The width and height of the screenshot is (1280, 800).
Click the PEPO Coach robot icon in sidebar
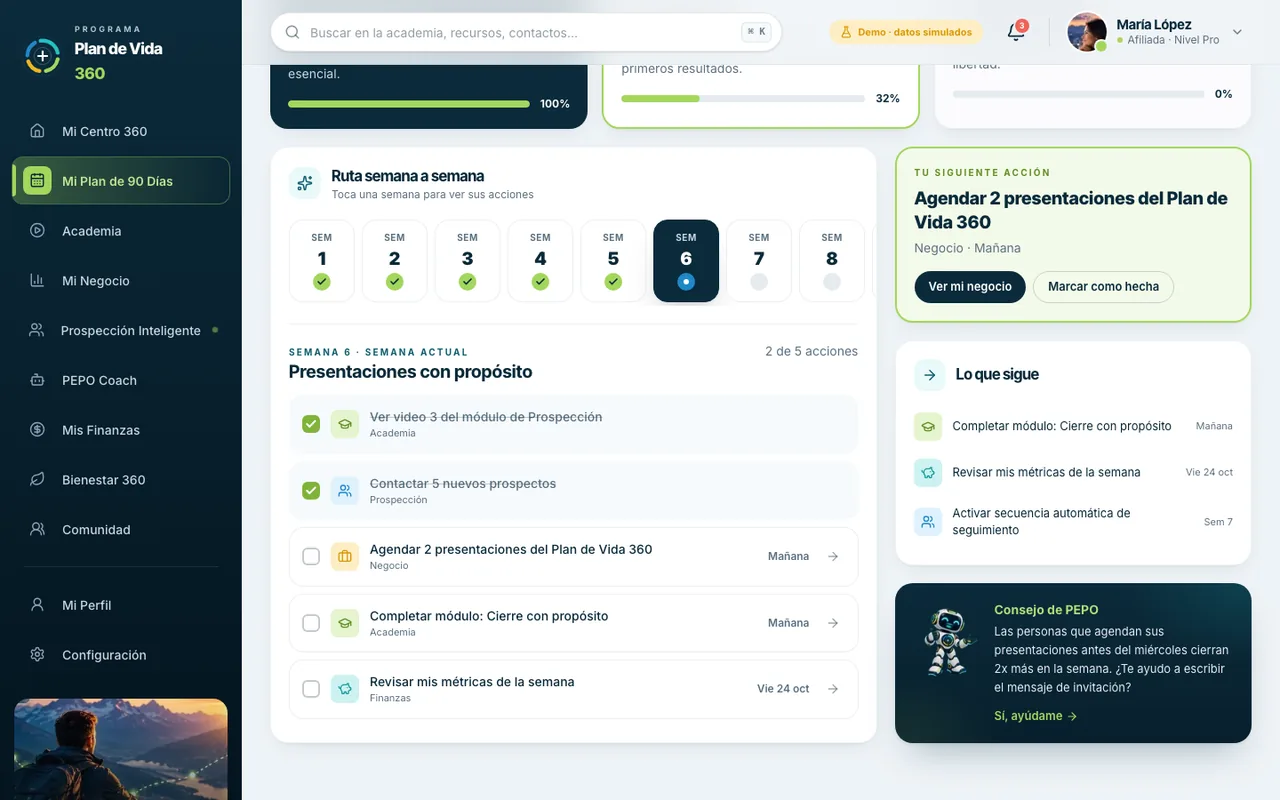click(x=37, y=380)
